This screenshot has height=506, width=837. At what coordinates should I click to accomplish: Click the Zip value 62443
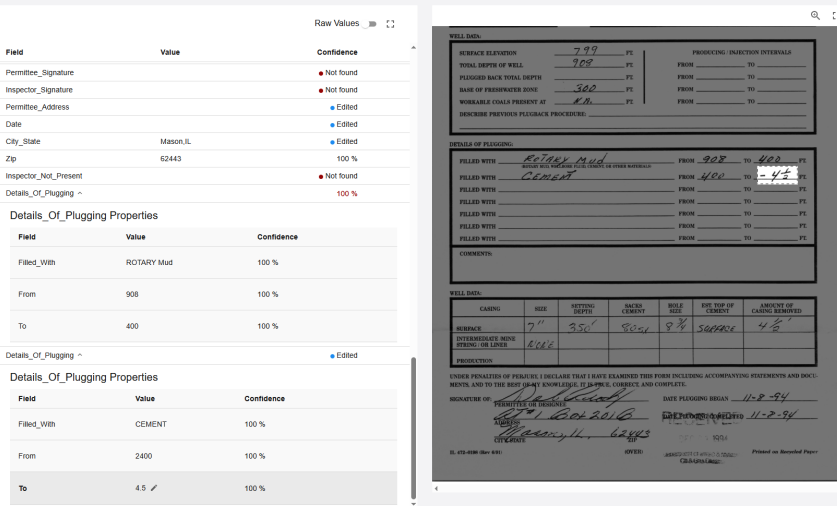coord(171,159)
